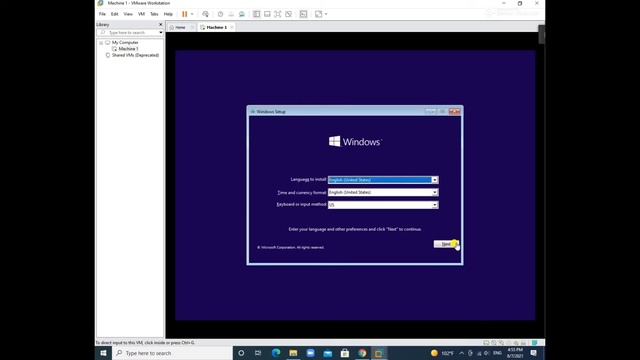This screenshot has height=360, width=640.
Task: Click the taskbar search box
Action: [x=172, y=353]
